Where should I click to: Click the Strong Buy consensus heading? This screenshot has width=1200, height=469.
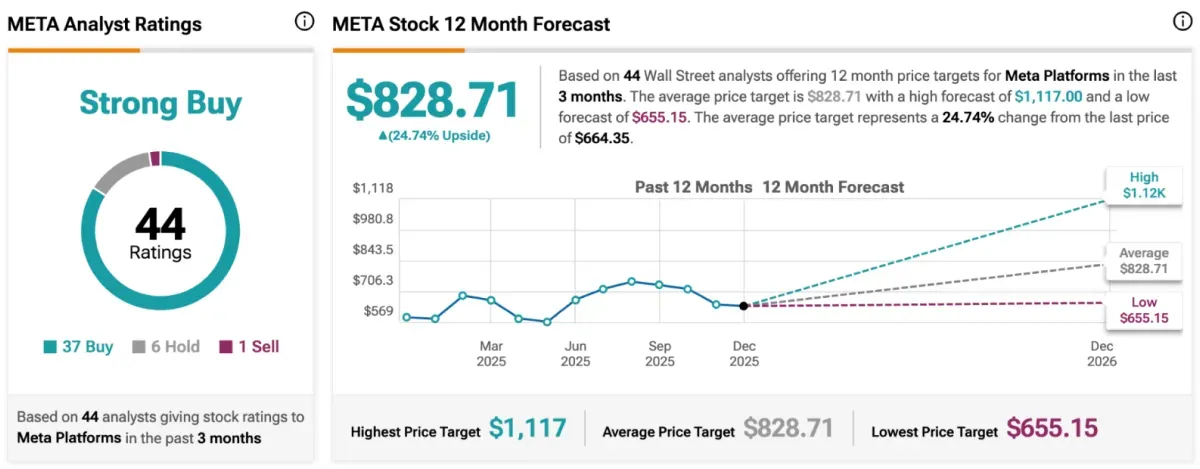coord(160,103)
